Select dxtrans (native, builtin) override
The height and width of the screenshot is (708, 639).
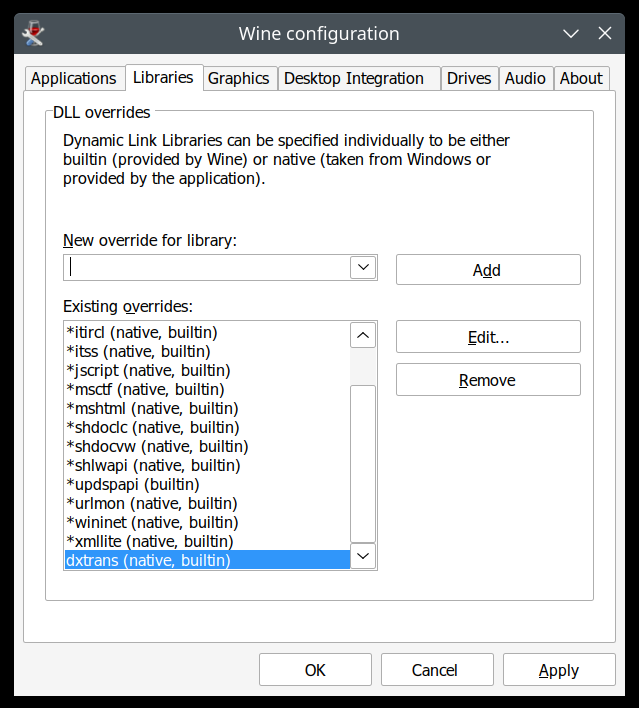coord(207,560)
